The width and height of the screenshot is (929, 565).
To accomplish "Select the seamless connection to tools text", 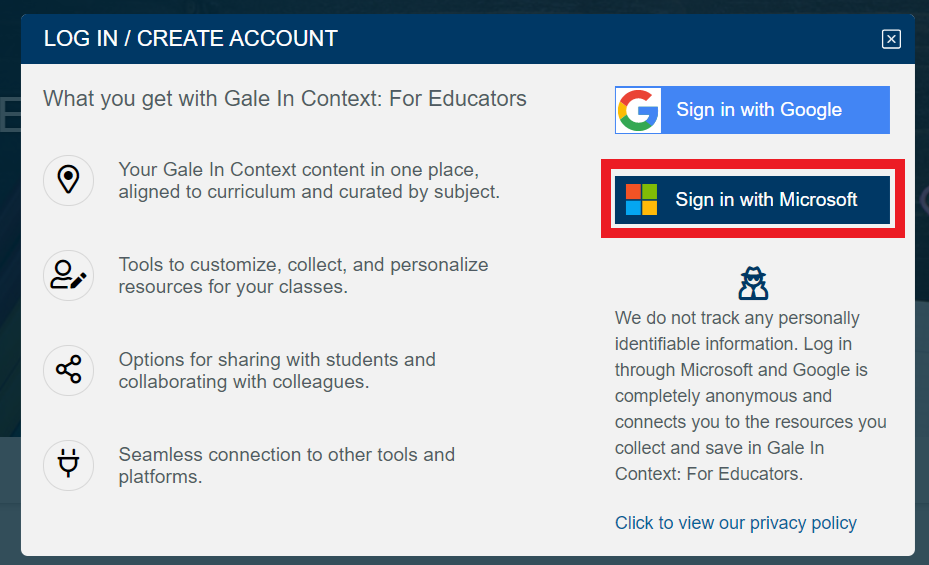I will [287, 466].
